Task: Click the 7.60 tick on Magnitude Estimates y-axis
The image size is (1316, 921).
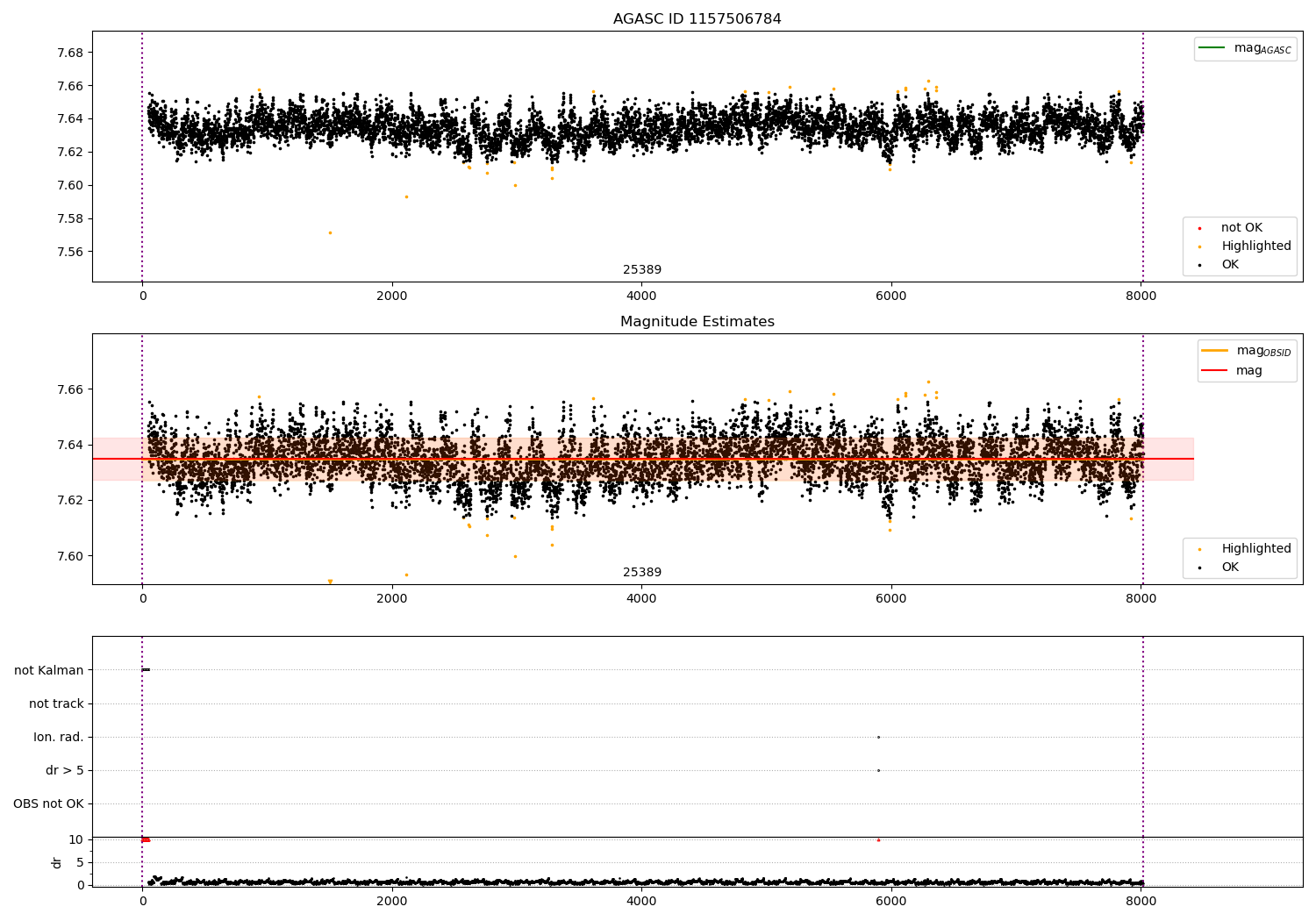Action: click(69, 556)
